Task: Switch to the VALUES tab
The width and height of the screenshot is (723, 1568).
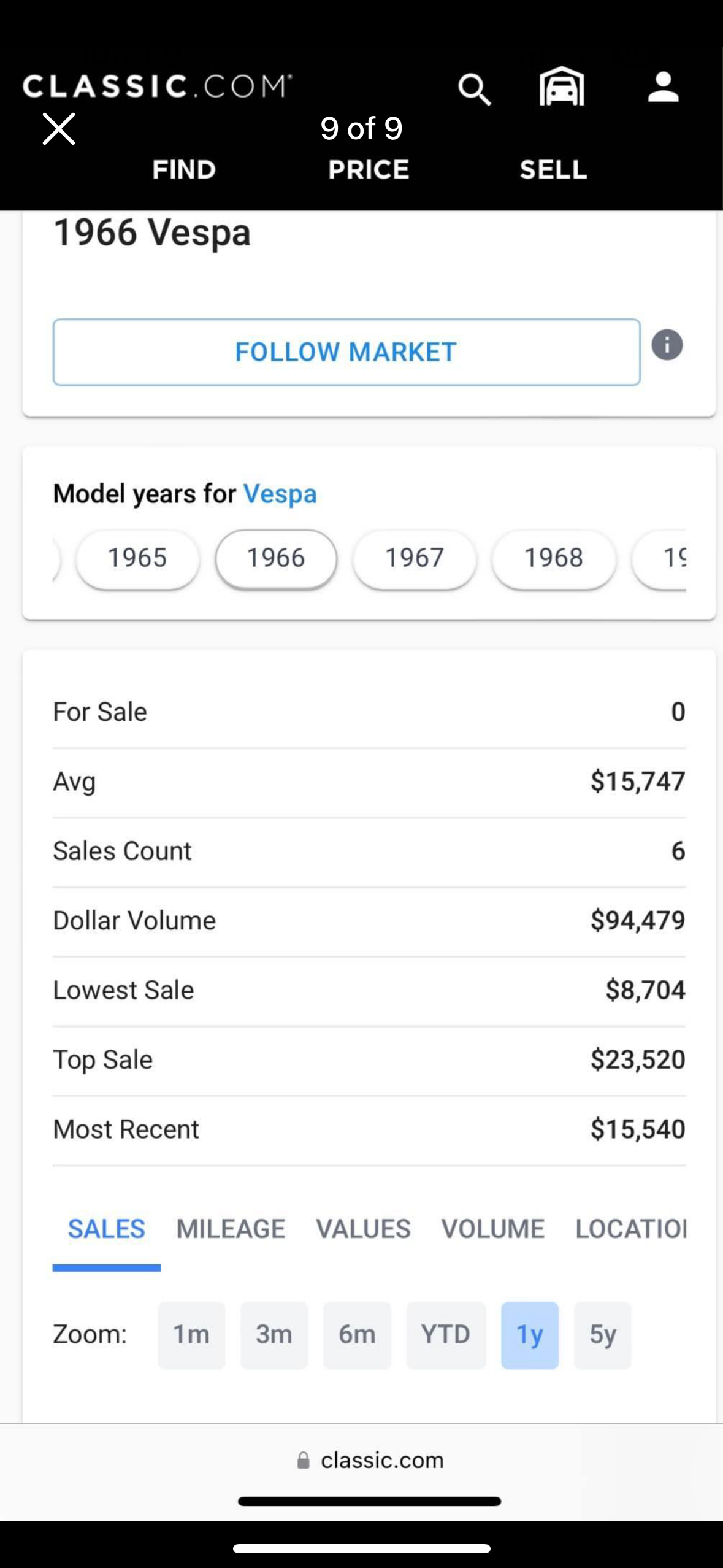Action: pyautogui.click(x=363, y=1229)
